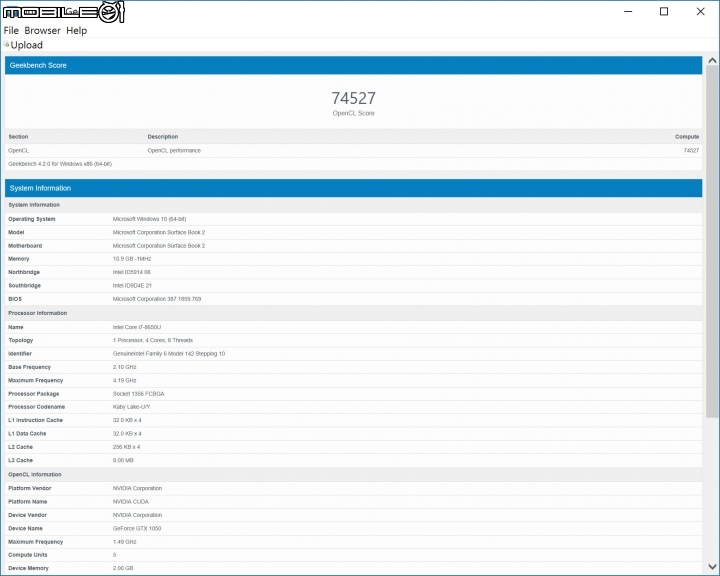This screenshot has width=720, height=576.
Task: Open the File menu
Action: point(11,30)
